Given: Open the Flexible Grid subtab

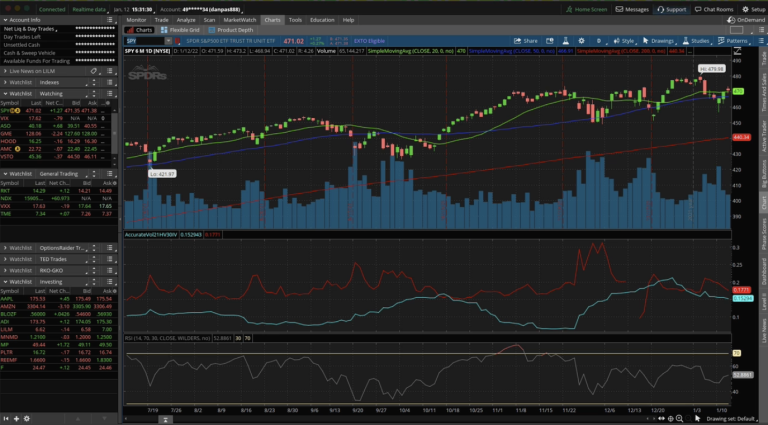Looking at the screenshot, I should pos(180,30).
